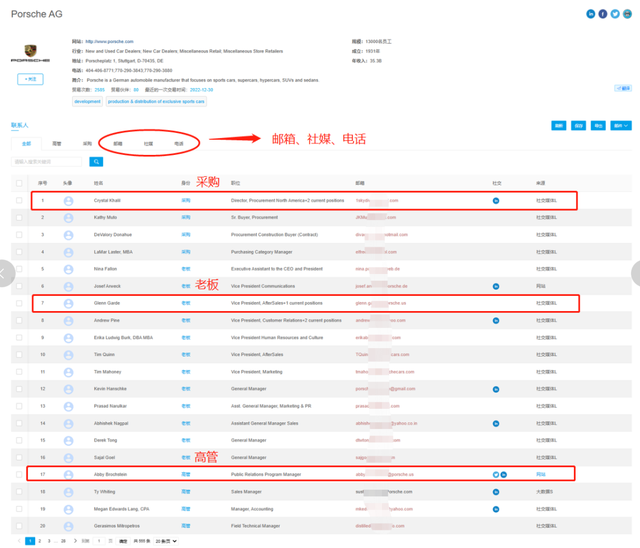Check the box for DeValory Donahue's row
The height and width of the screenshot is (548, 640).
click(19, 235)
